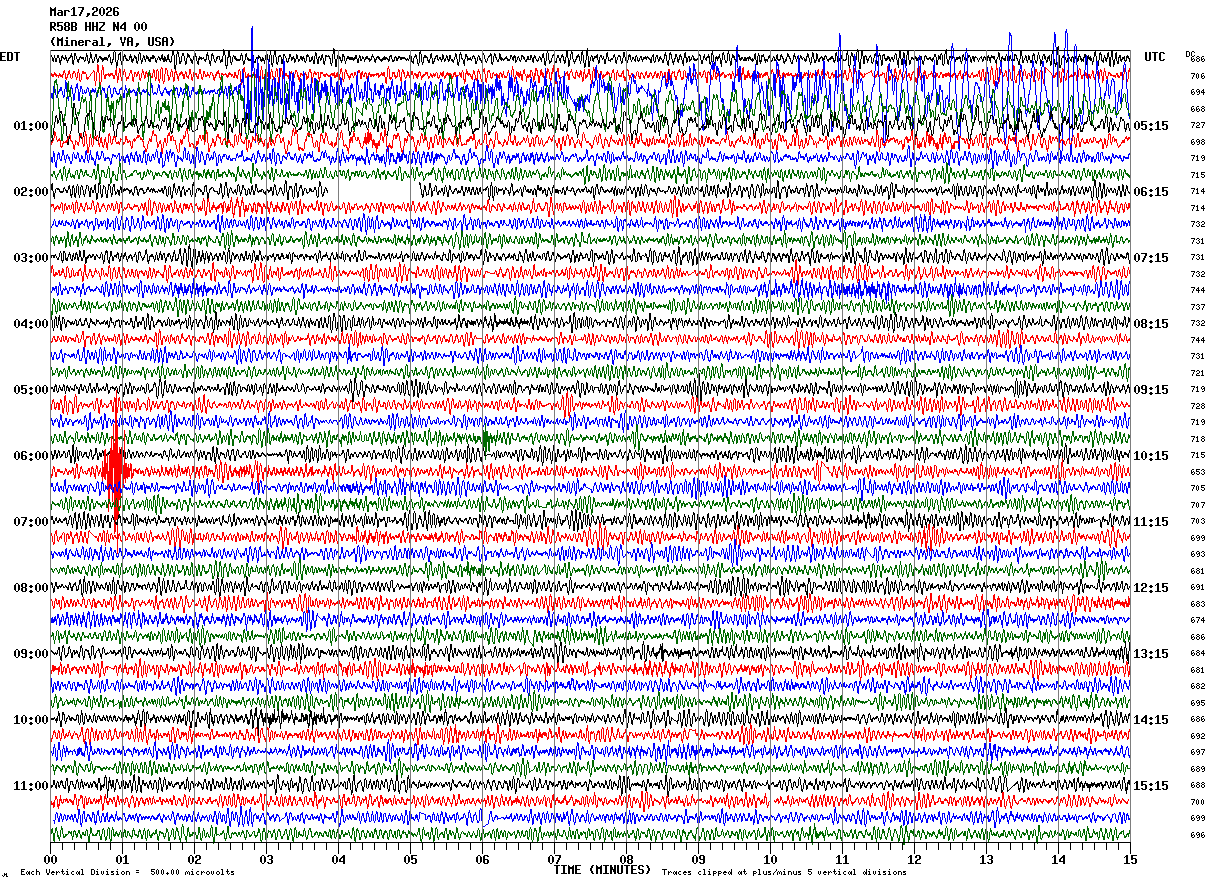Click the x-axis minute tick label '02'

tap(194, 859)
